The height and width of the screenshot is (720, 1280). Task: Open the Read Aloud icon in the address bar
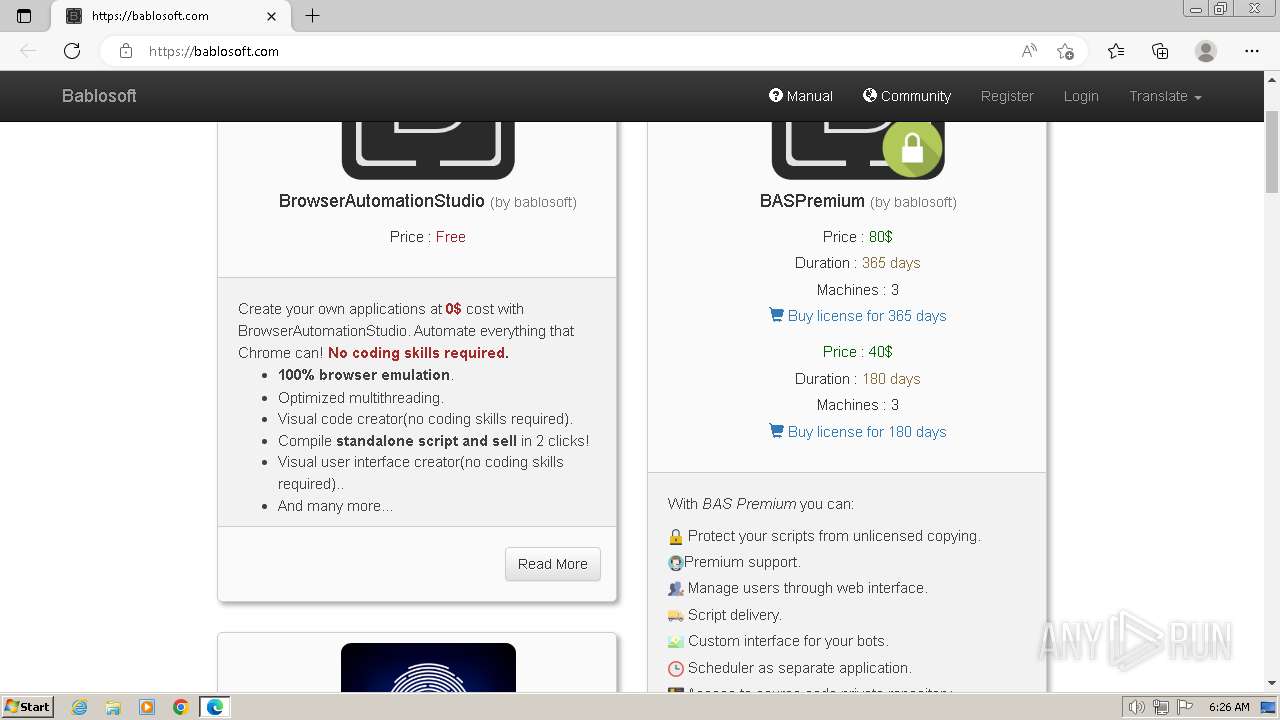pos(1029,51)
